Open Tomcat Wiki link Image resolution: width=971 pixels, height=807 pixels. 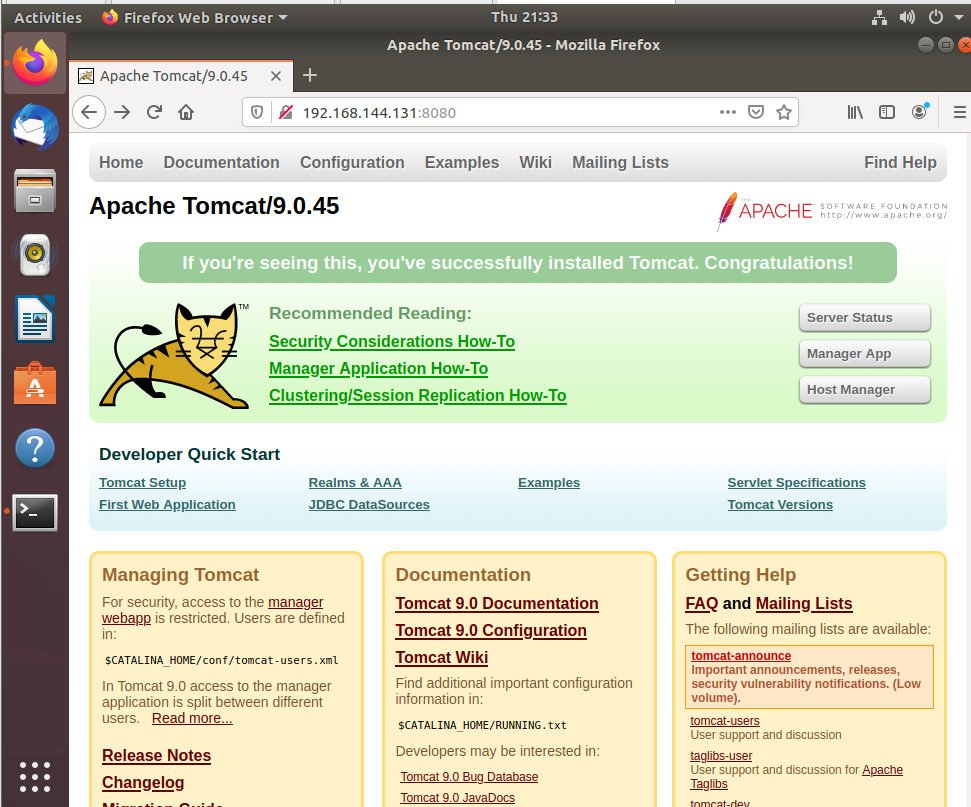[x=442, y=658]
